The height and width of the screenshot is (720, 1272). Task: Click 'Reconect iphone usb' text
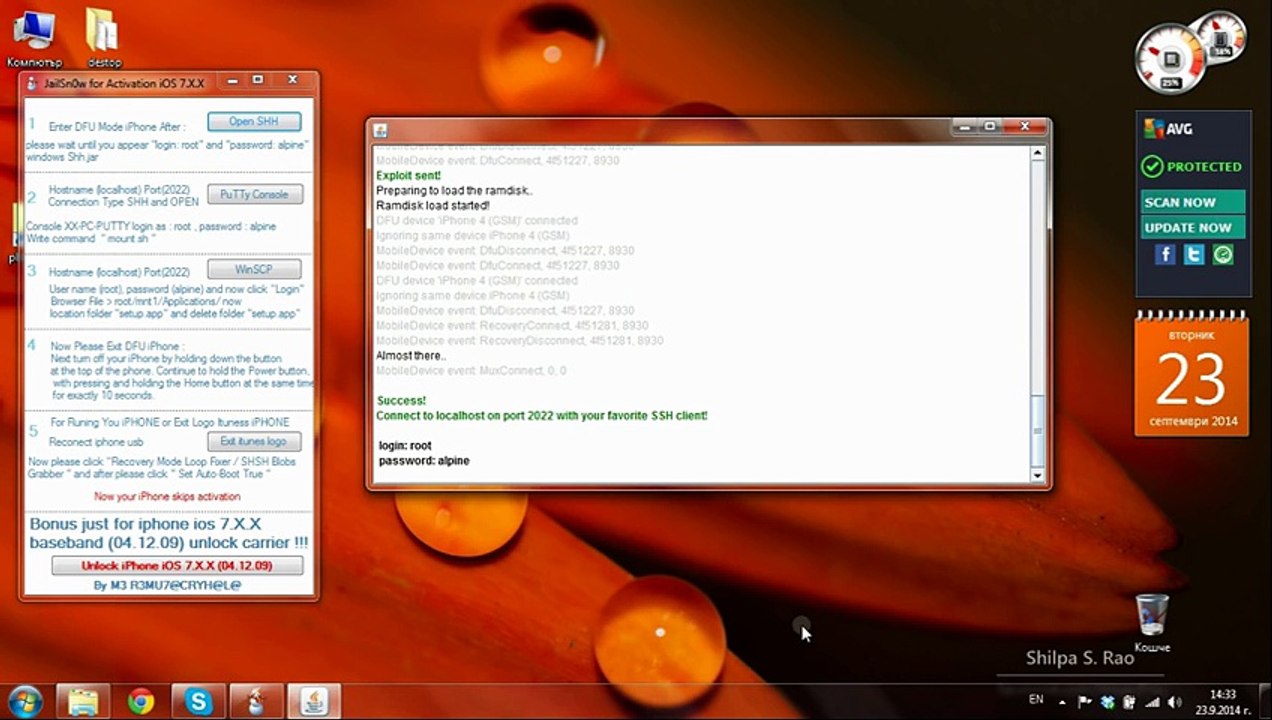point(96,441)
